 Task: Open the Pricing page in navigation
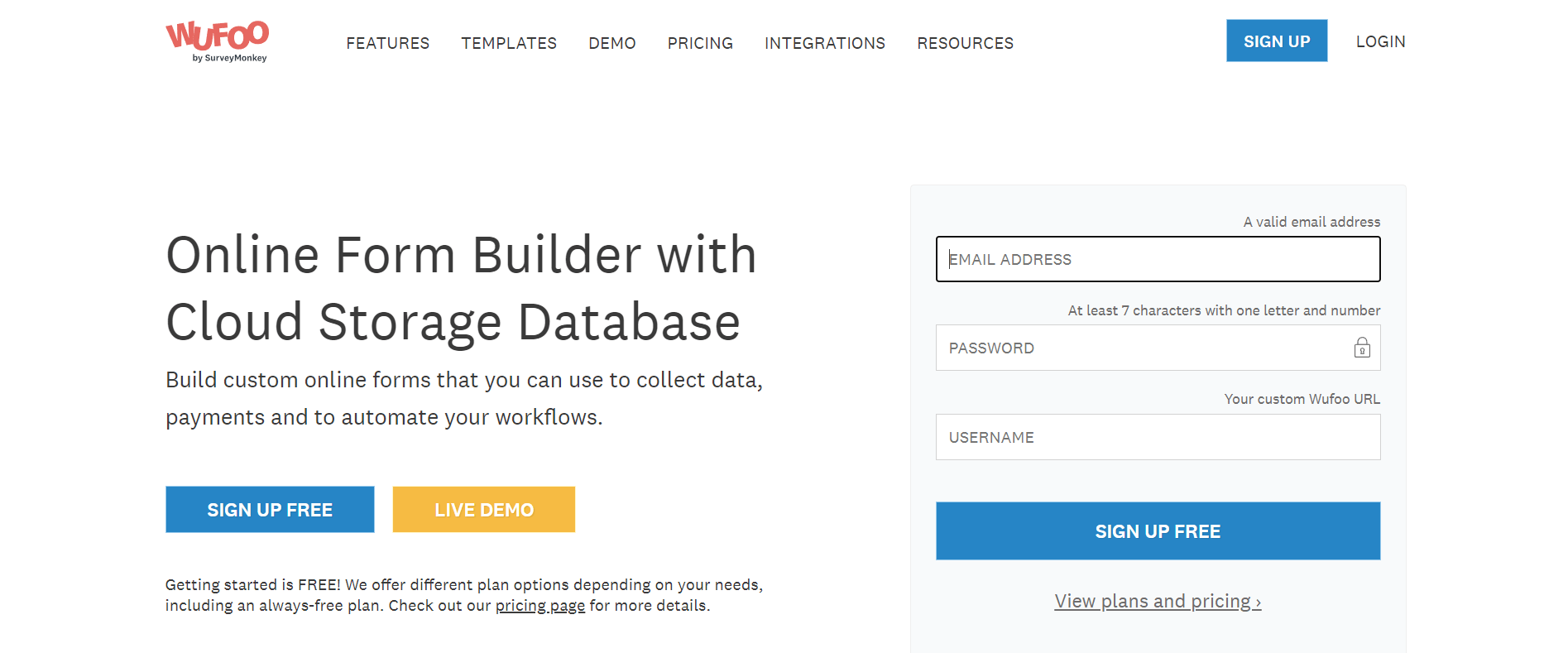tap(700, 43)
